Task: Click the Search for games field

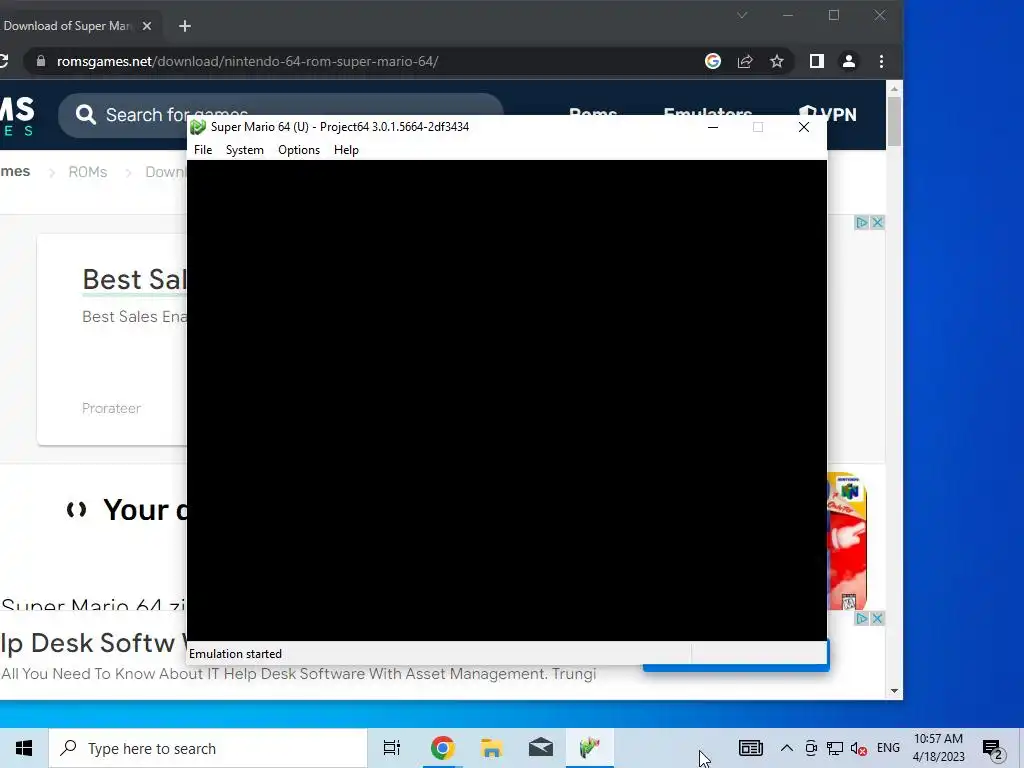Action: (281, 115)
